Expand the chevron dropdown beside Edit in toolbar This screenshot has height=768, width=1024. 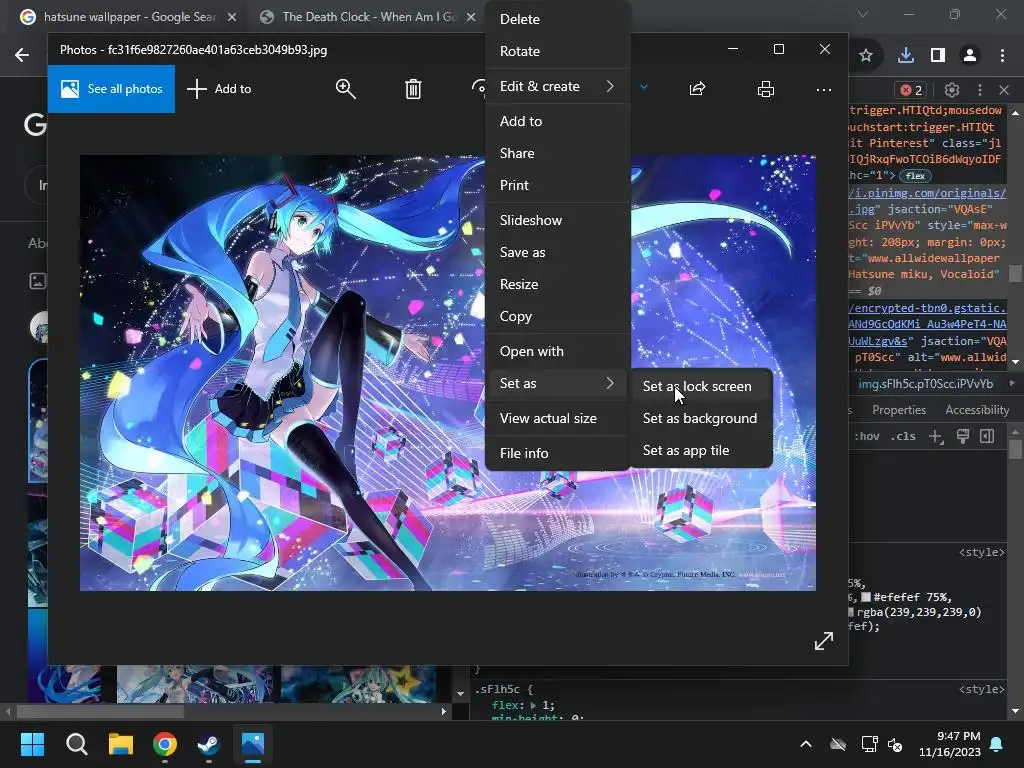(x=644, y=87)
